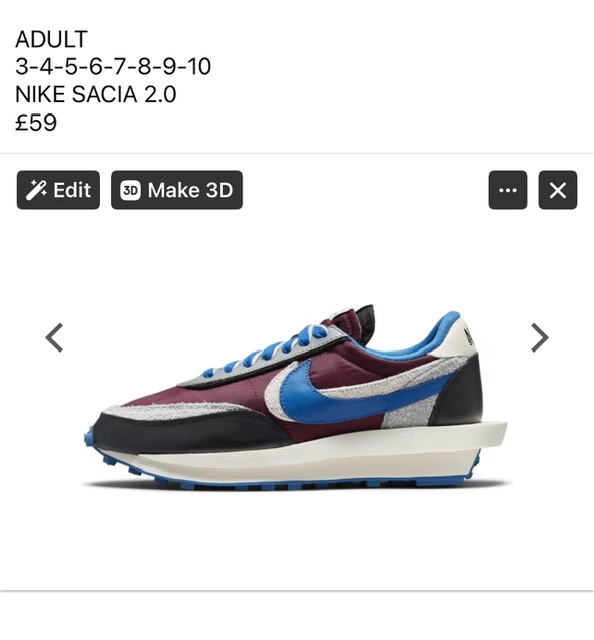Click the sneaker product image
This screenshot has width=594, height=640.
[297, 398]
